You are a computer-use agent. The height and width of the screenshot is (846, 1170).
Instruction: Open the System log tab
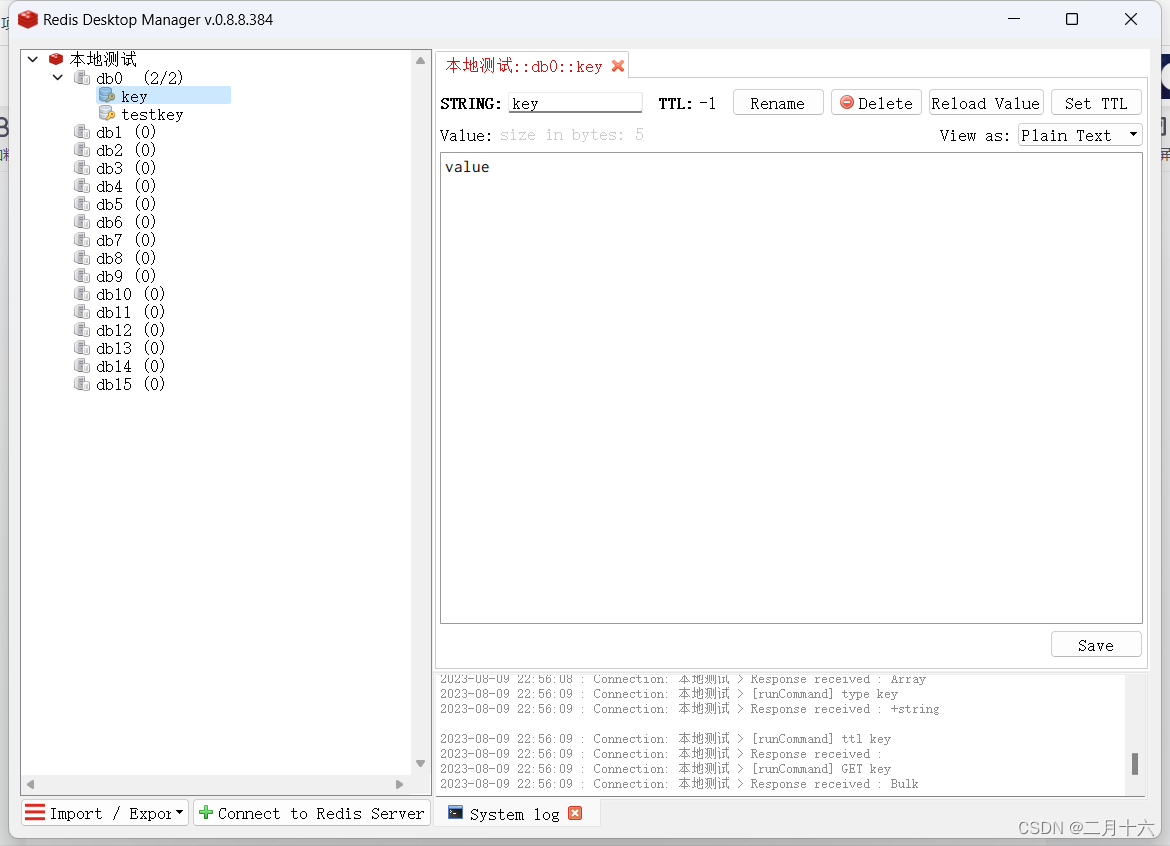point(514,814)
